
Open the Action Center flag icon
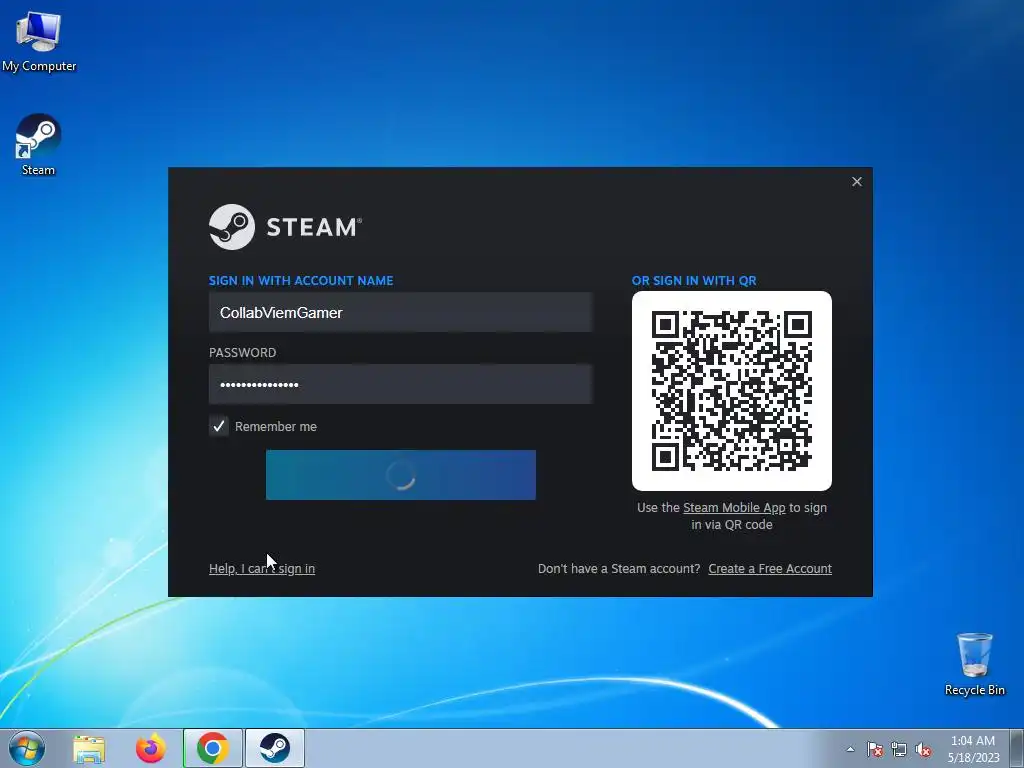click(x=875, y=749)
